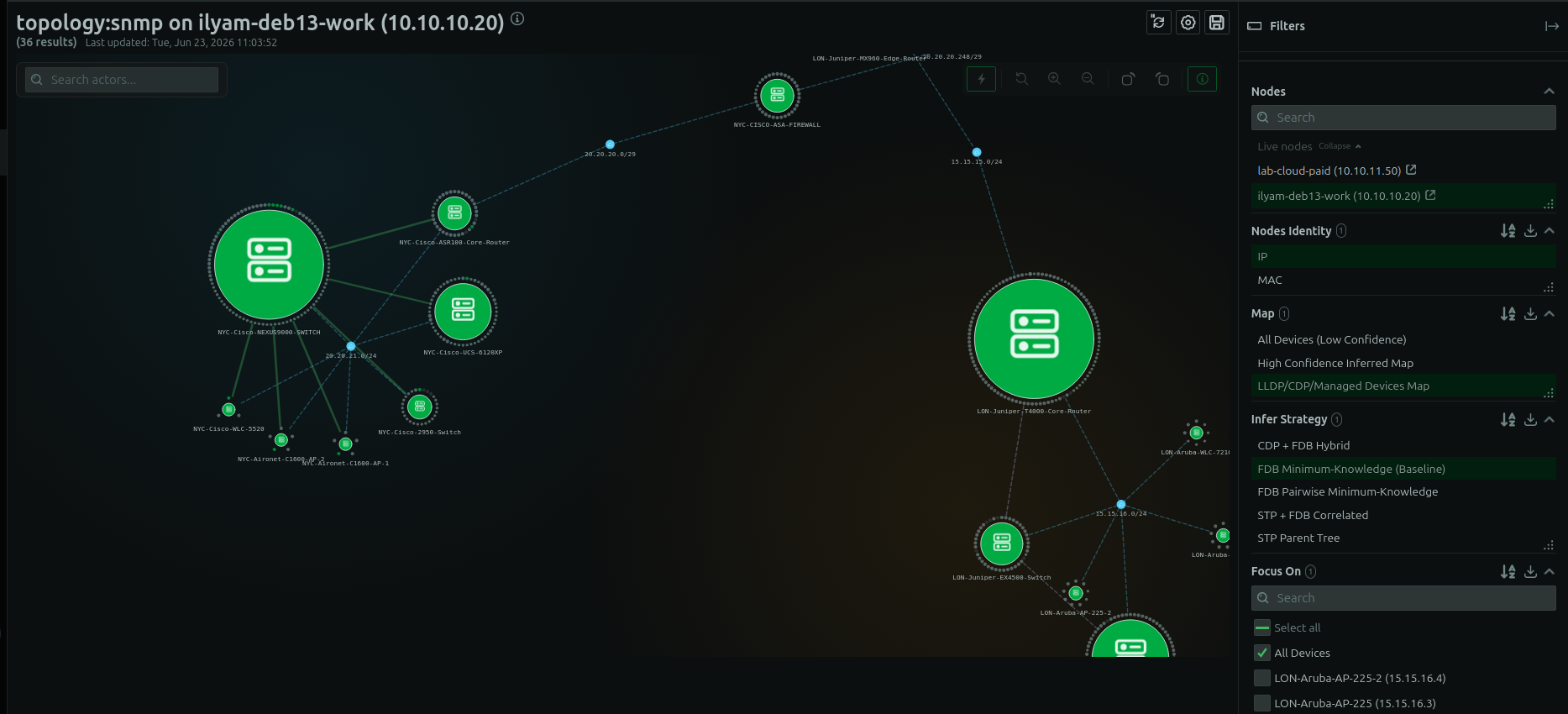Sort the Nodes Identity list alphabetically
This screenshot has width=1568, height=714.
click(1508, 231)
